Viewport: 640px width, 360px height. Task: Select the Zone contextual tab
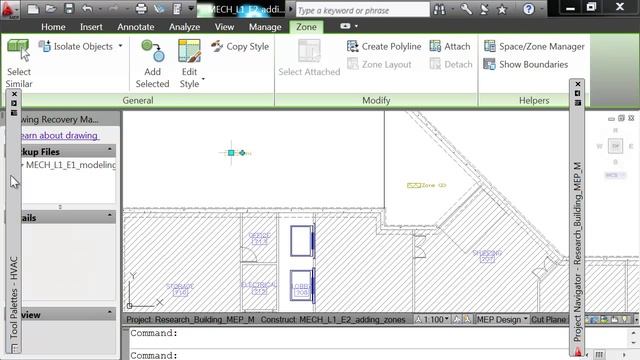306,27
